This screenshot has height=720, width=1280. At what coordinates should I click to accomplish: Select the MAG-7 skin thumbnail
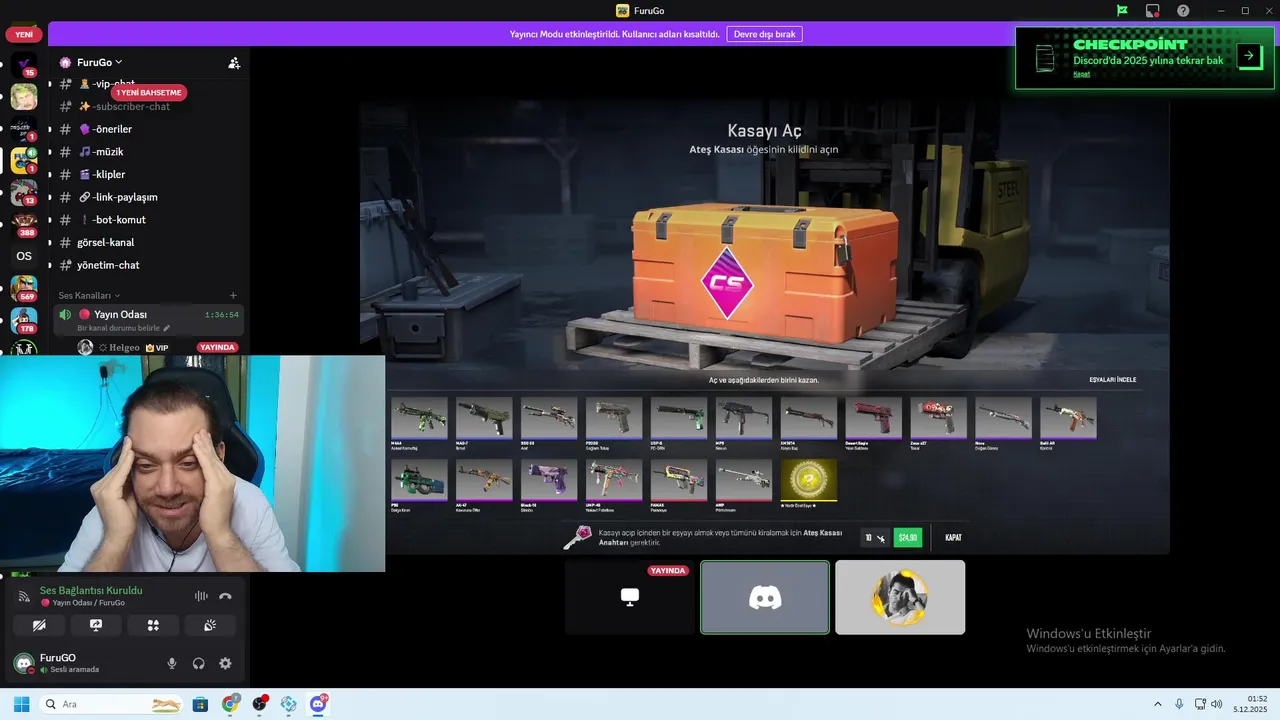tap(484, 418)
